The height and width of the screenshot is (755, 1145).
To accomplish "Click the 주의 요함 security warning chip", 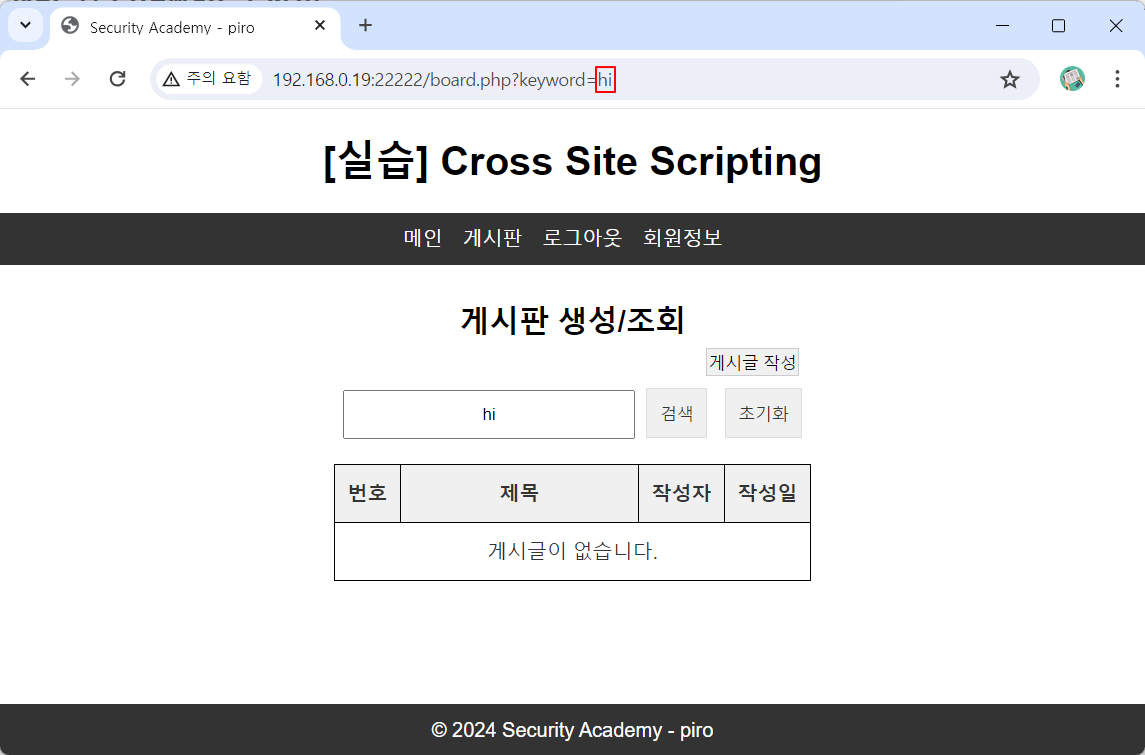I will (208, 79).
